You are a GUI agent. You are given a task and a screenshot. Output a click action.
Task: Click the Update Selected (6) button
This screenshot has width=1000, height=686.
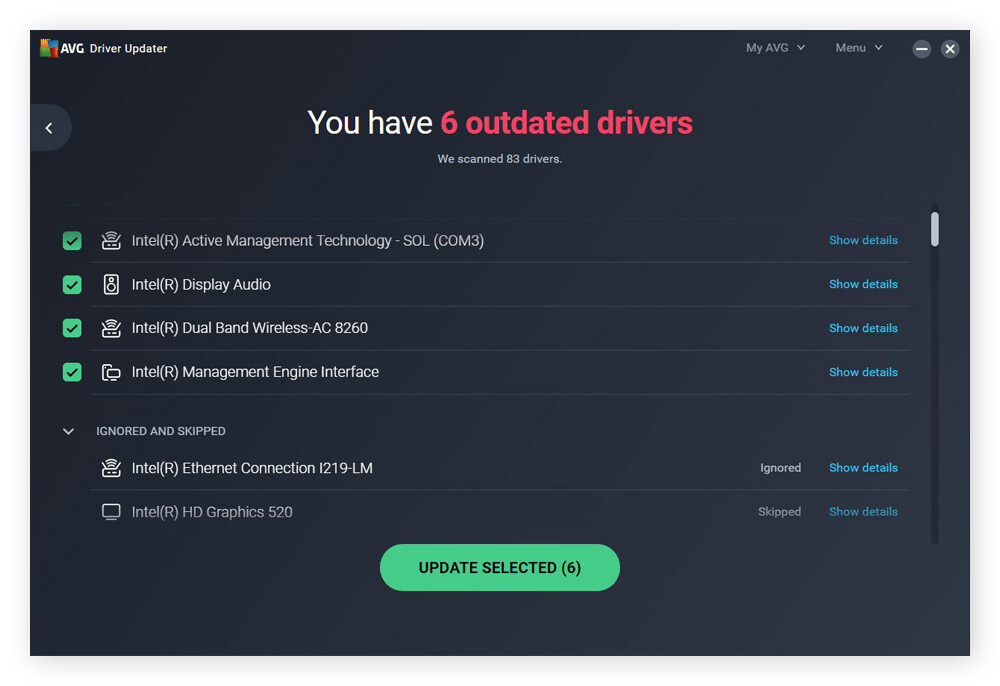click(x=499, y=567)
